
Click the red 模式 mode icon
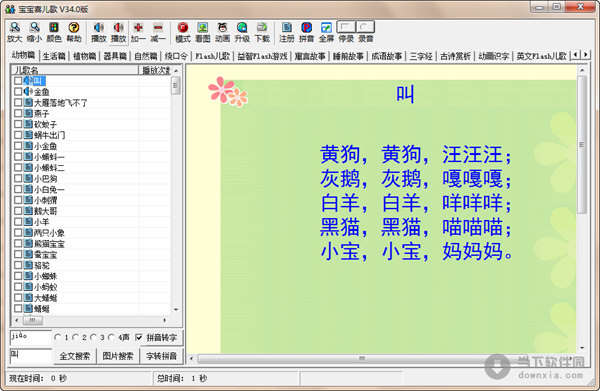tap(183, 27)
